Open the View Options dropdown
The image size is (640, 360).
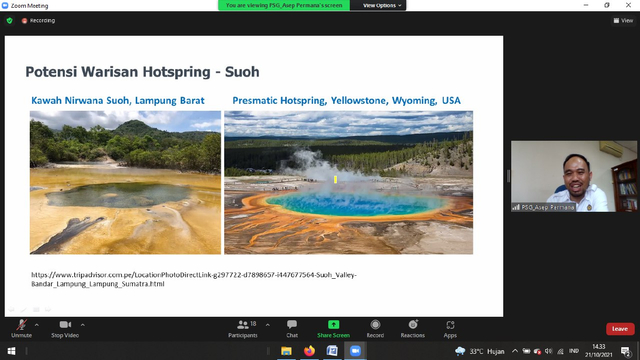click(382, 5)
